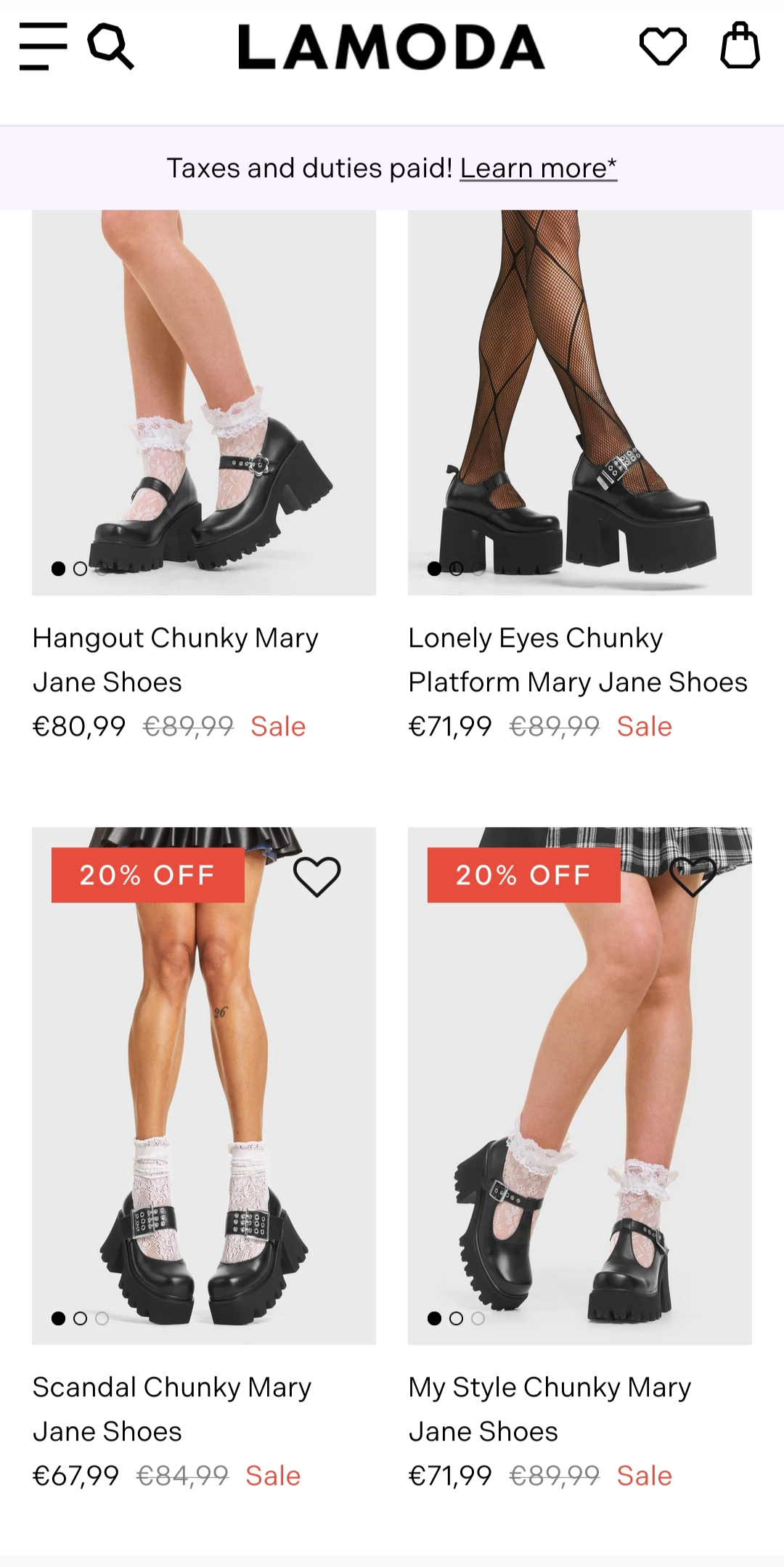784x1567 pixels.
Task: Select second image dot on Scandal shoes
Action: (81, 1318)
